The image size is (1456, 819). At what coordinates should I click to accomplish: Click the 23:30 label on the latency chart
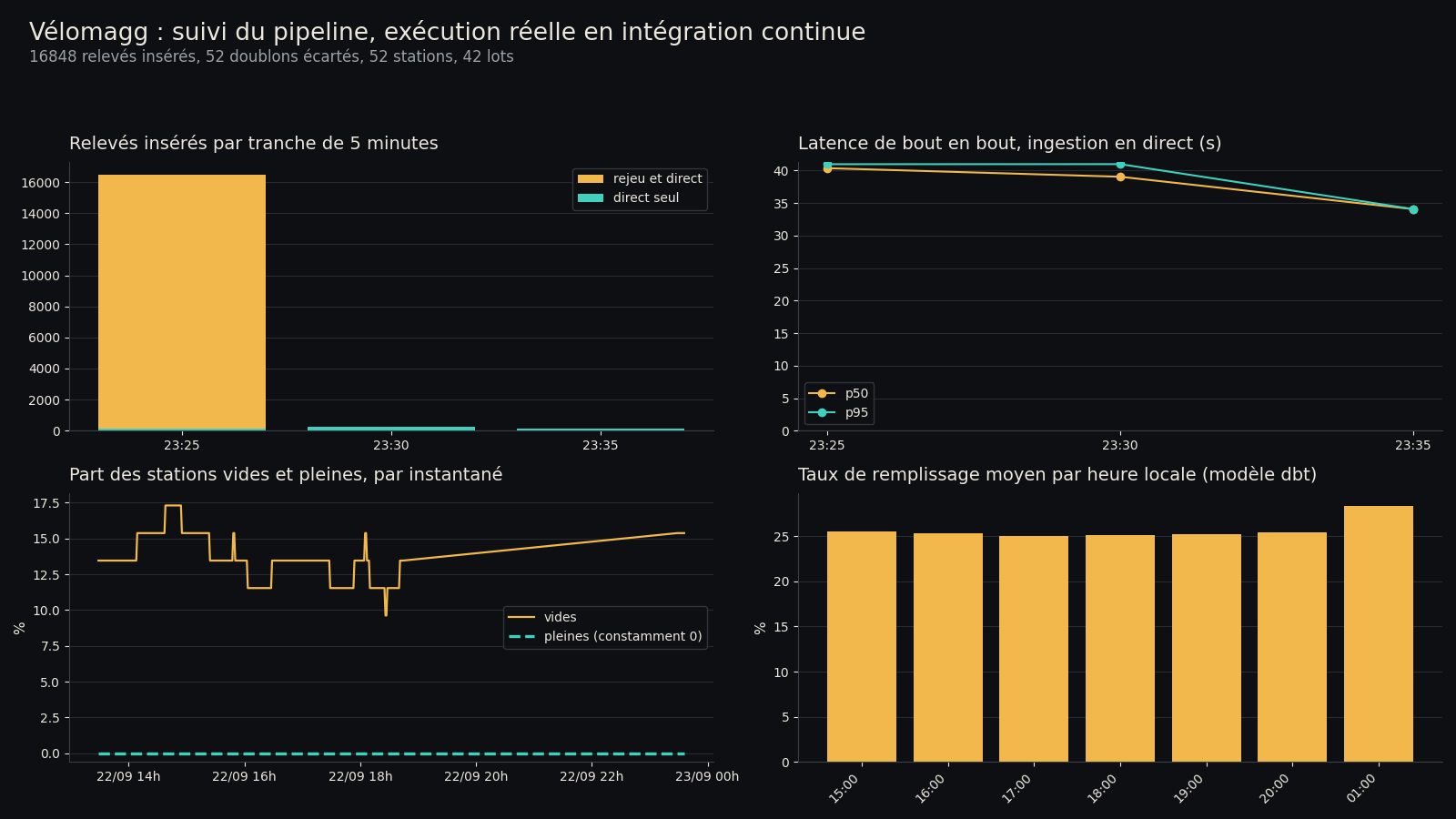click(1120, 446)
